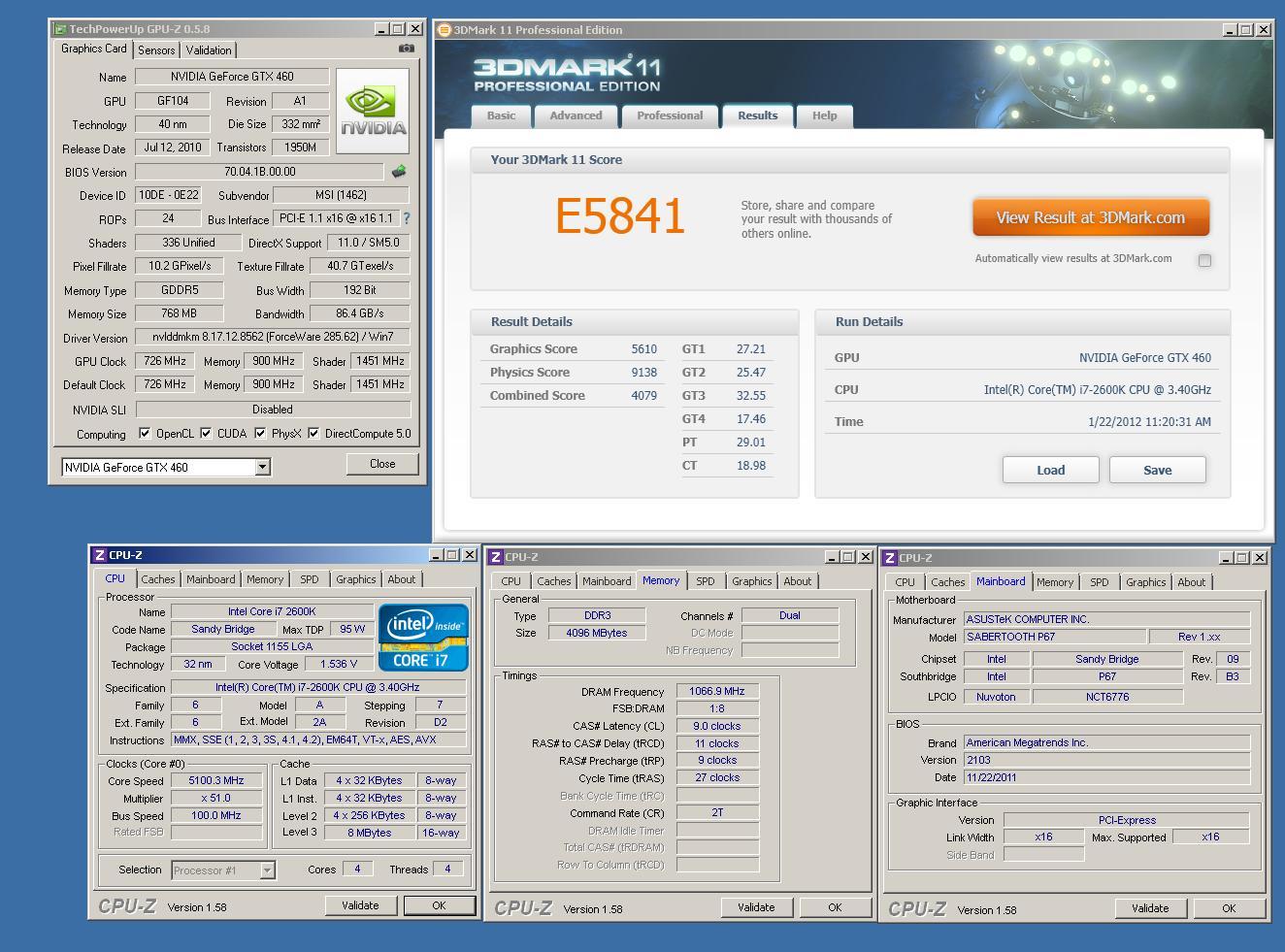Click View Result at 3DMark.com button
This screenshot has width=1285, height=952.
click(x=1091, y=217)
